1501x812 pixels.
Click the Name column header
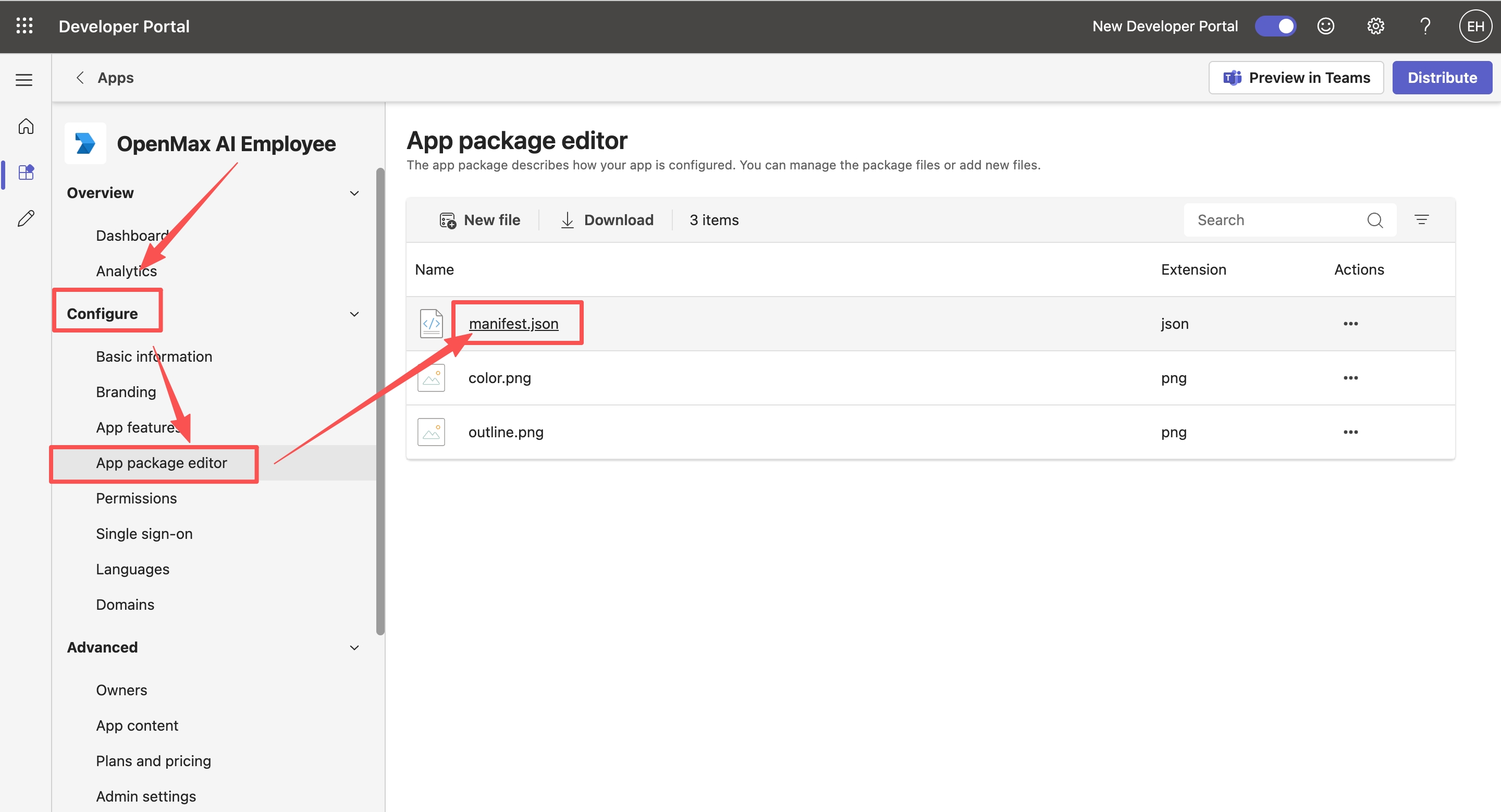[434, 269]
